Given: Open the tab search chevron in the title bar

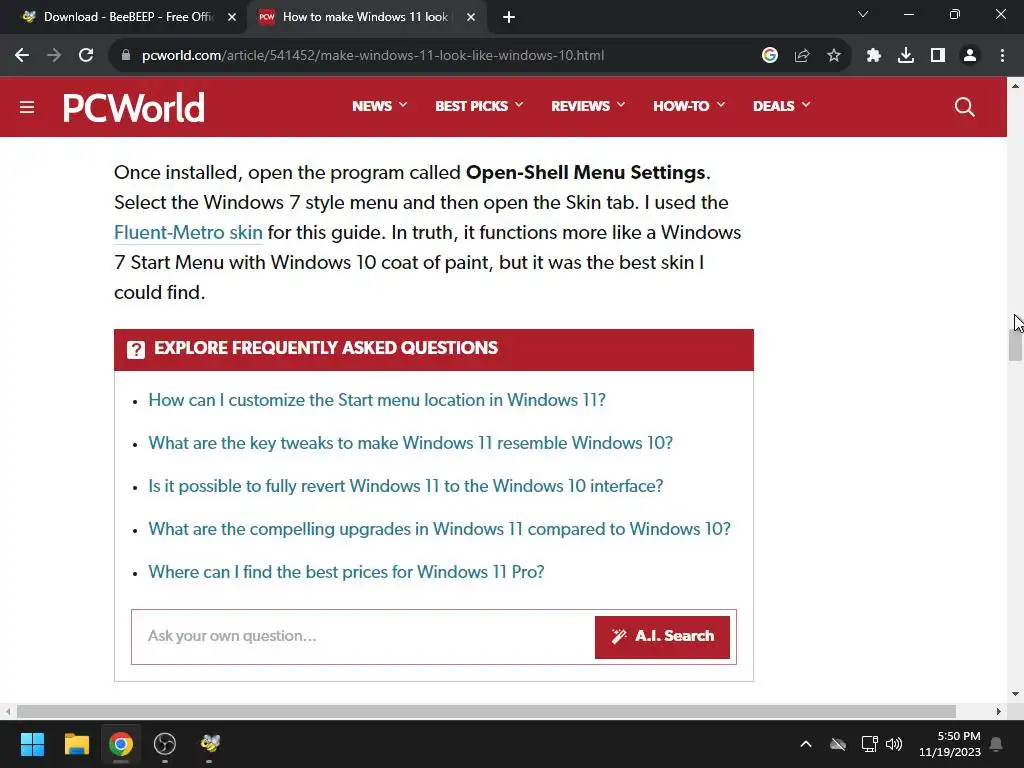Looking at the screenshot, I should [863, 14].
